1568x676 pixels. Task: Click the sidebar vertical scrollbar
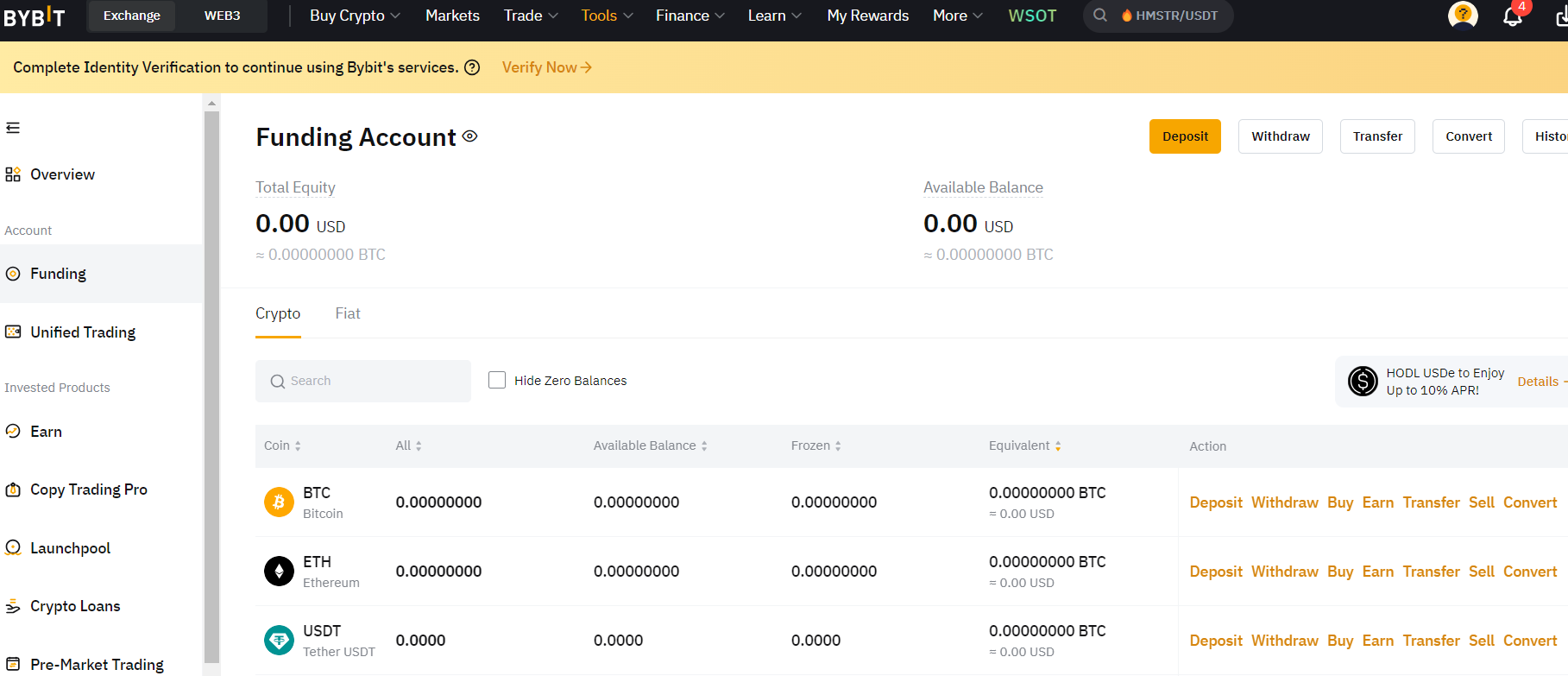212,386
